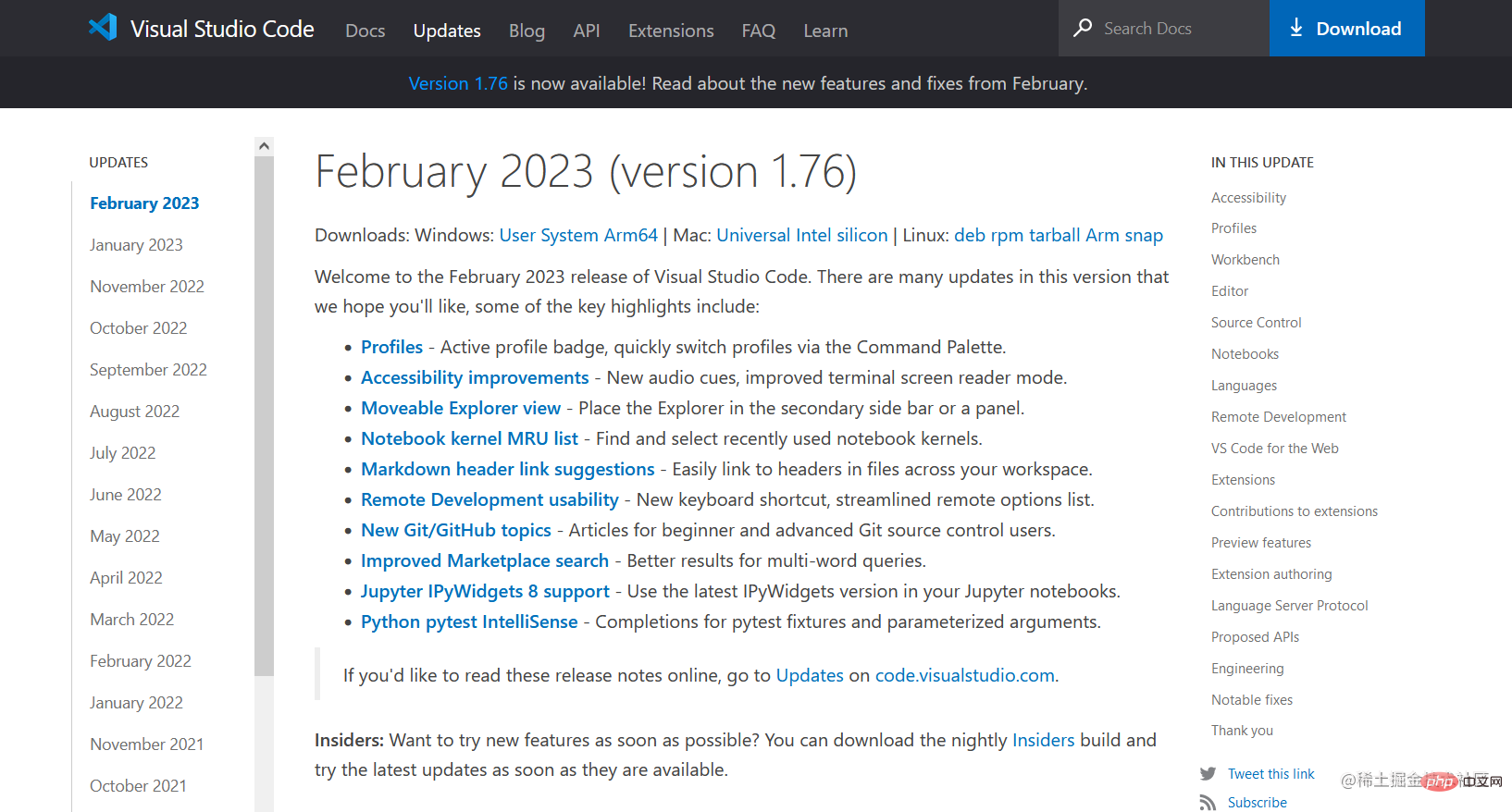Screen dimensions: 1512x812
Task: Click the sidebar scroll-up arrow
Action: tap(264, 146)
